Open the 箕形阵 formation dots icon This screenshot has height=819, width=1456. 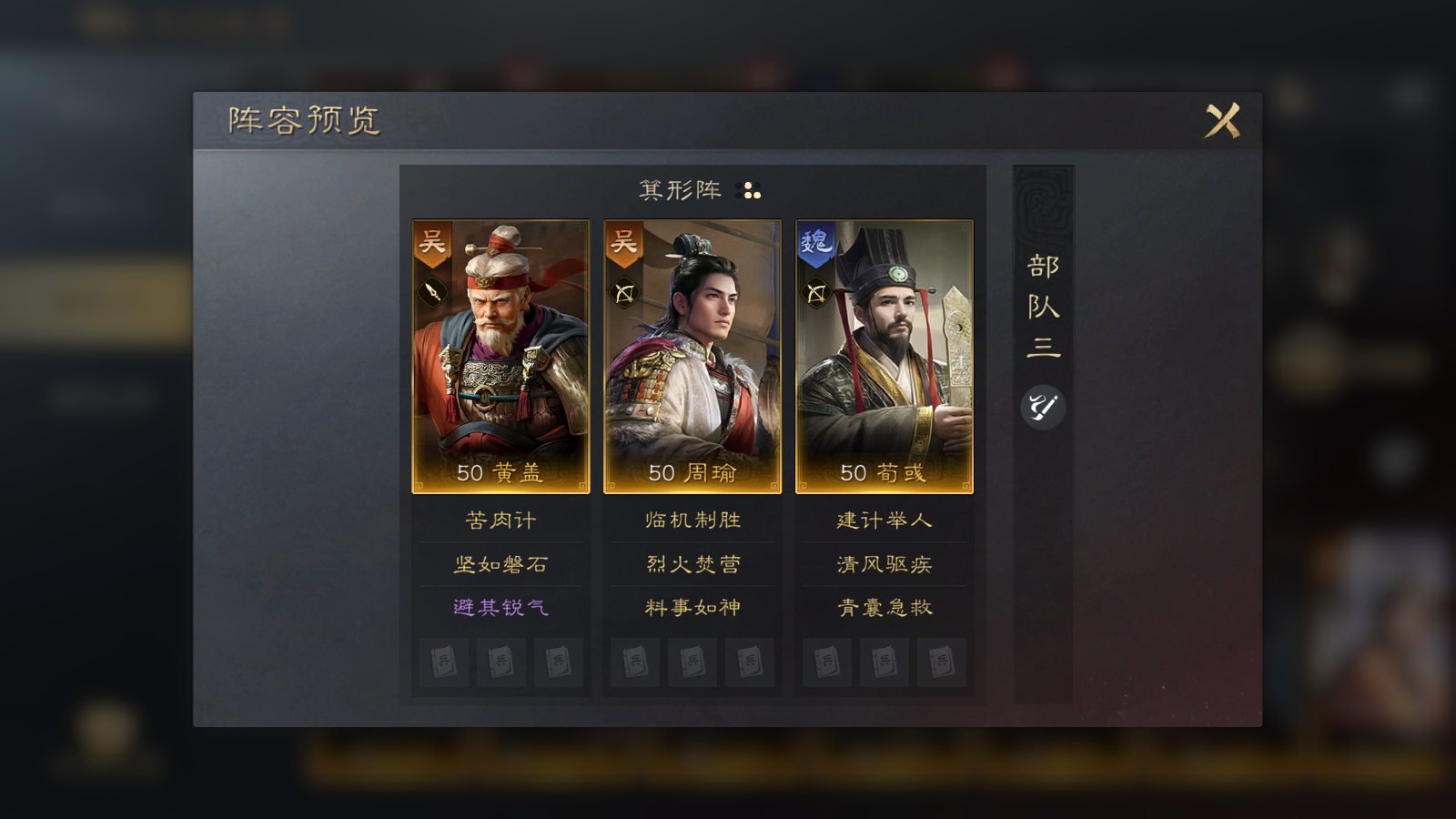pyautogui.click(x=751, y=190)
